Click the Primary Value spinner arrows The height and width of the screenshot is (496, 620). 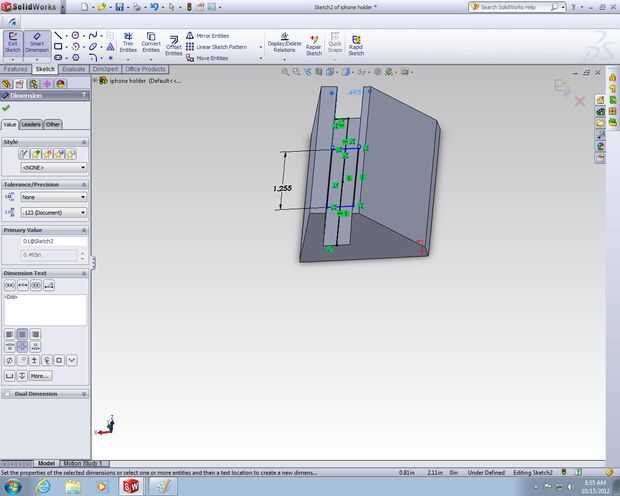coord(82,255)
